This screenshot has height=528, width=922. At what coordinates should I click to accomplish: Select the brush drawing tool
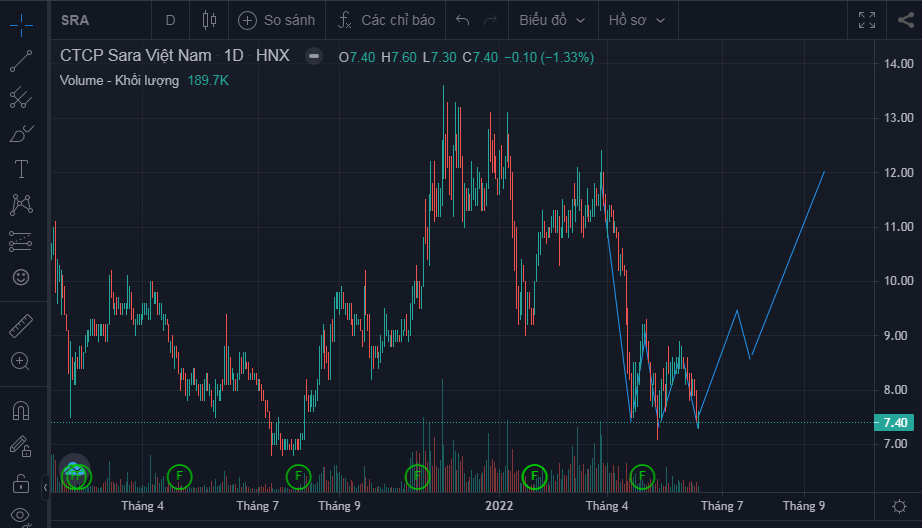point(20,133)
